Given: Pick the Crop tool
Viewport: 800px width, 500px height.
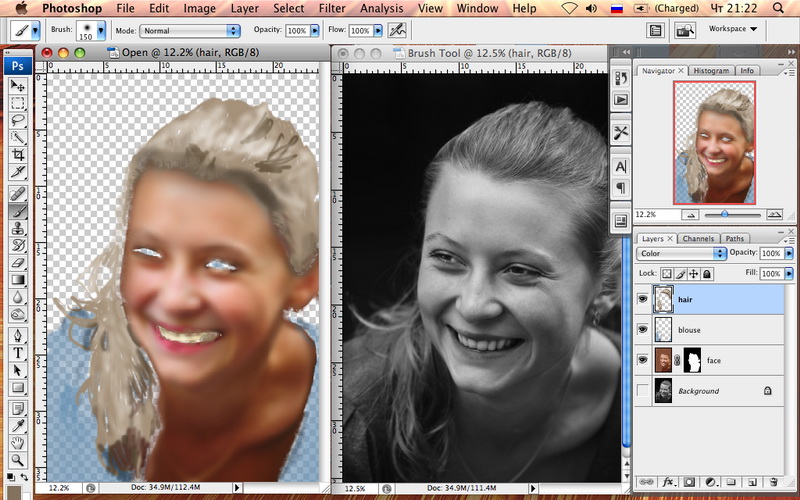Looking at the screenshot, I should [18, 155].
